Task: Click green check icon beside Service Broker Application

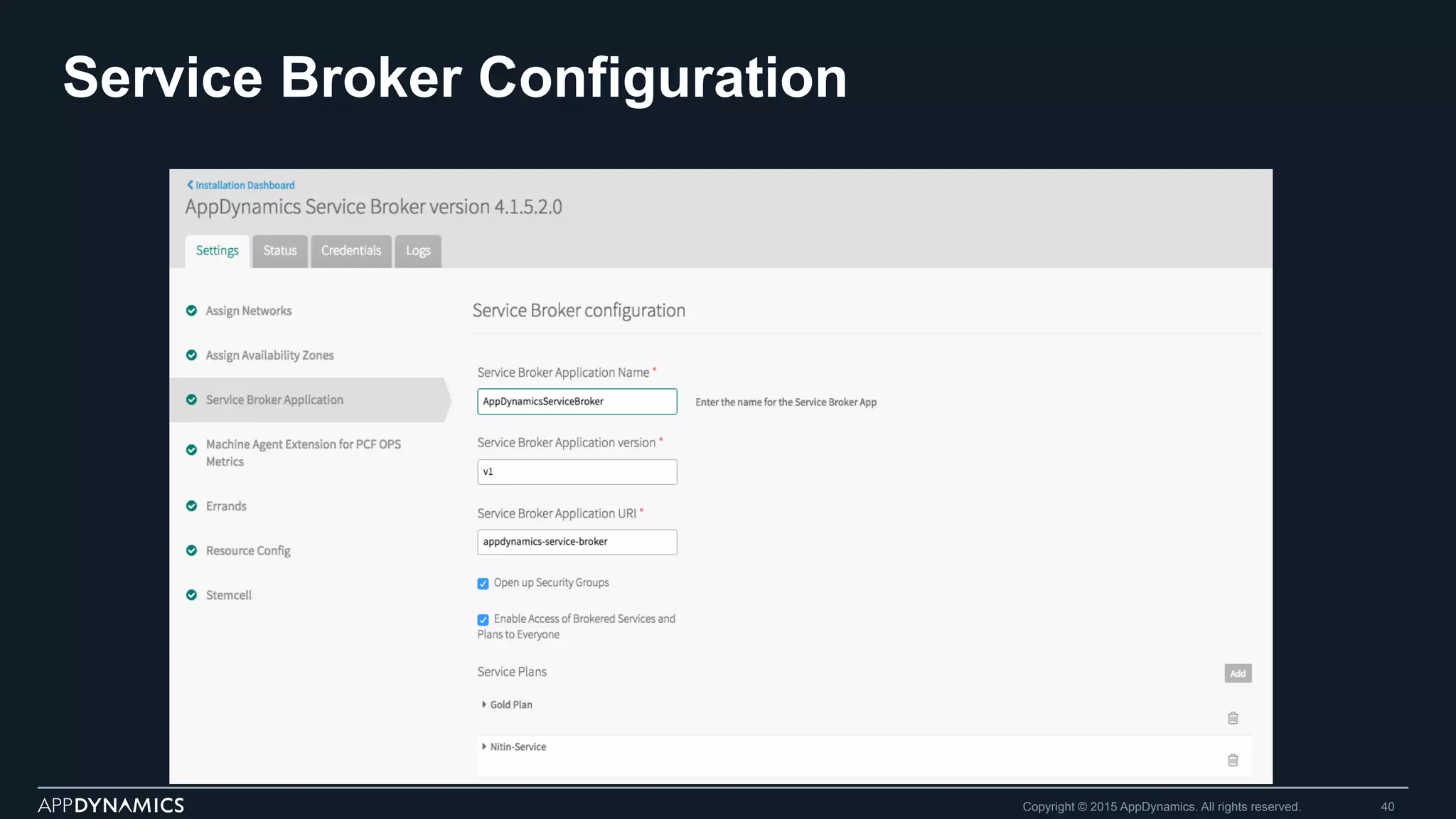Action: pos(191,400)
